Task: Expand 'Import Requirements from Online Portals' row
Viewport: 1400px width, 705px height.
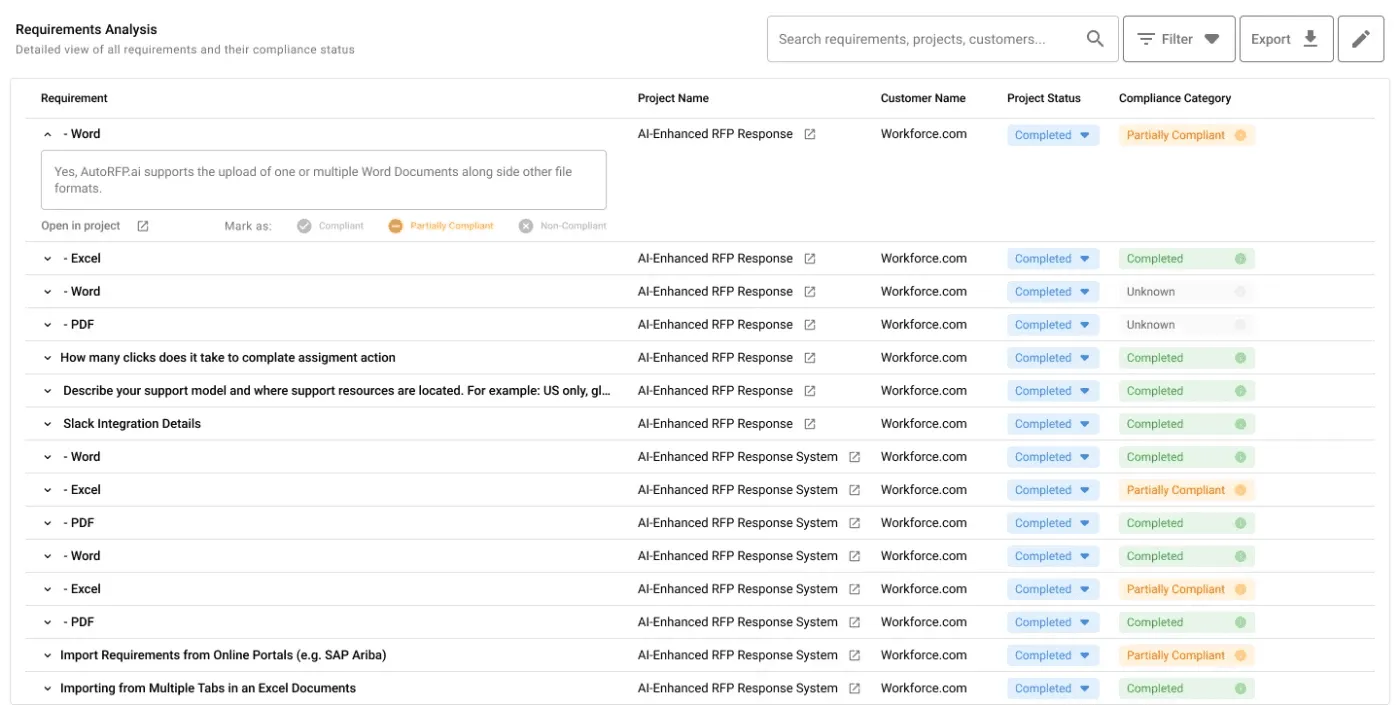Action: tap(47, 655)
